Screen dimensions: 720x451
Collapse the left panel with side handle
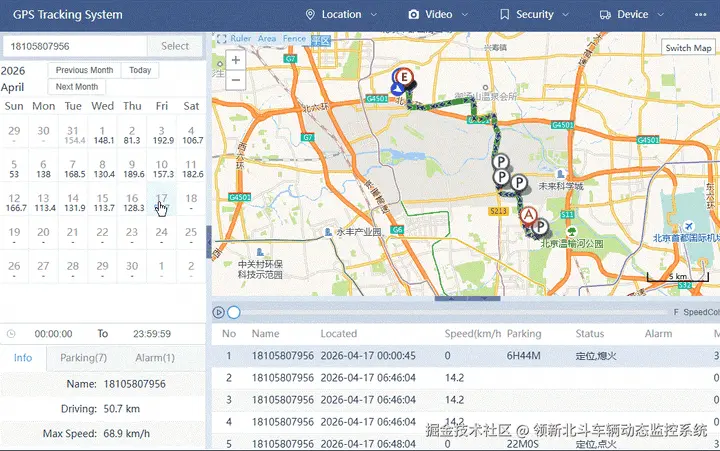pyautogui.click(x=209, y=242)
